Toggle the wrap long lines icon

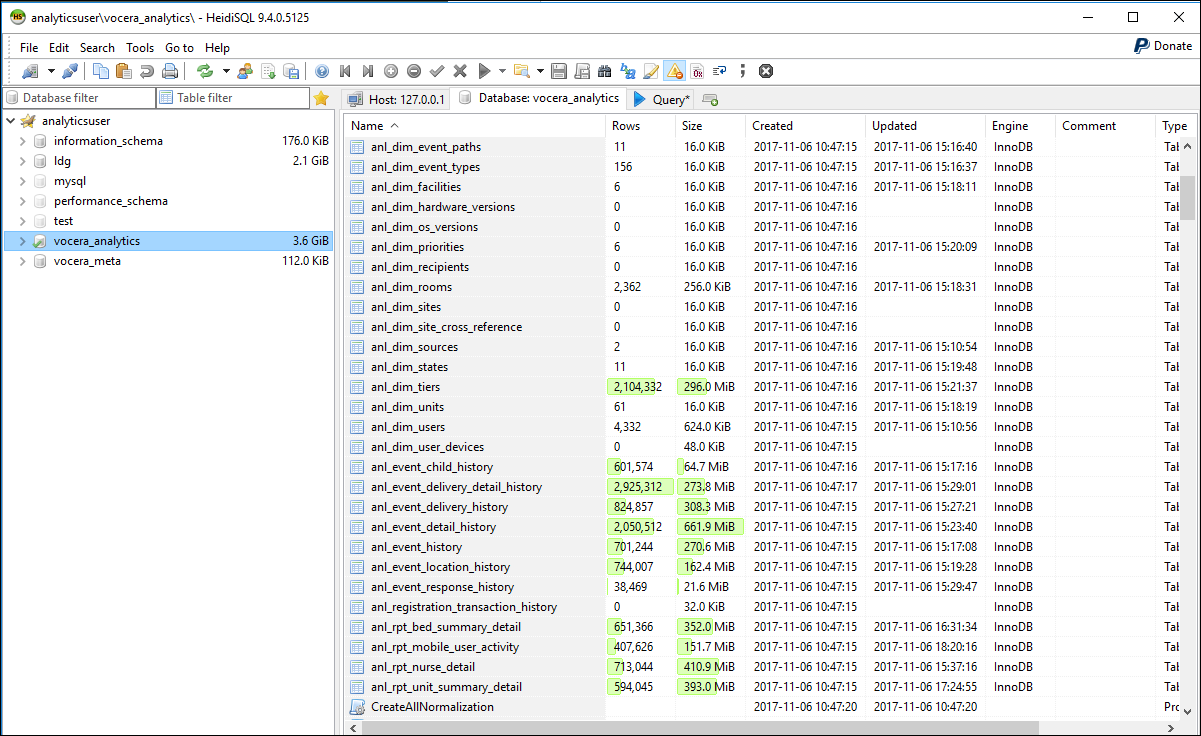pos(719,71)
